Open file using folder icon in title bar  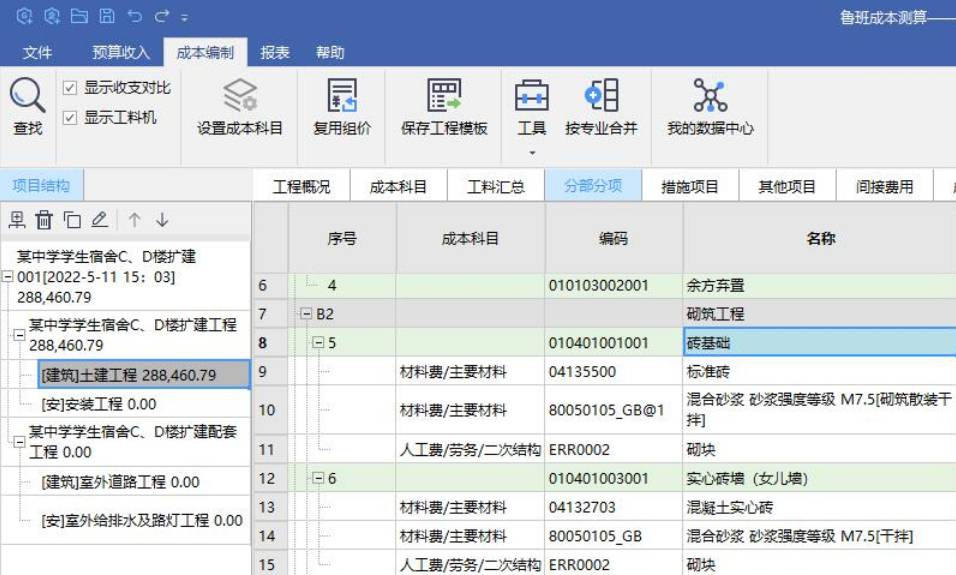pyautogui.click(x=79, y=16)
